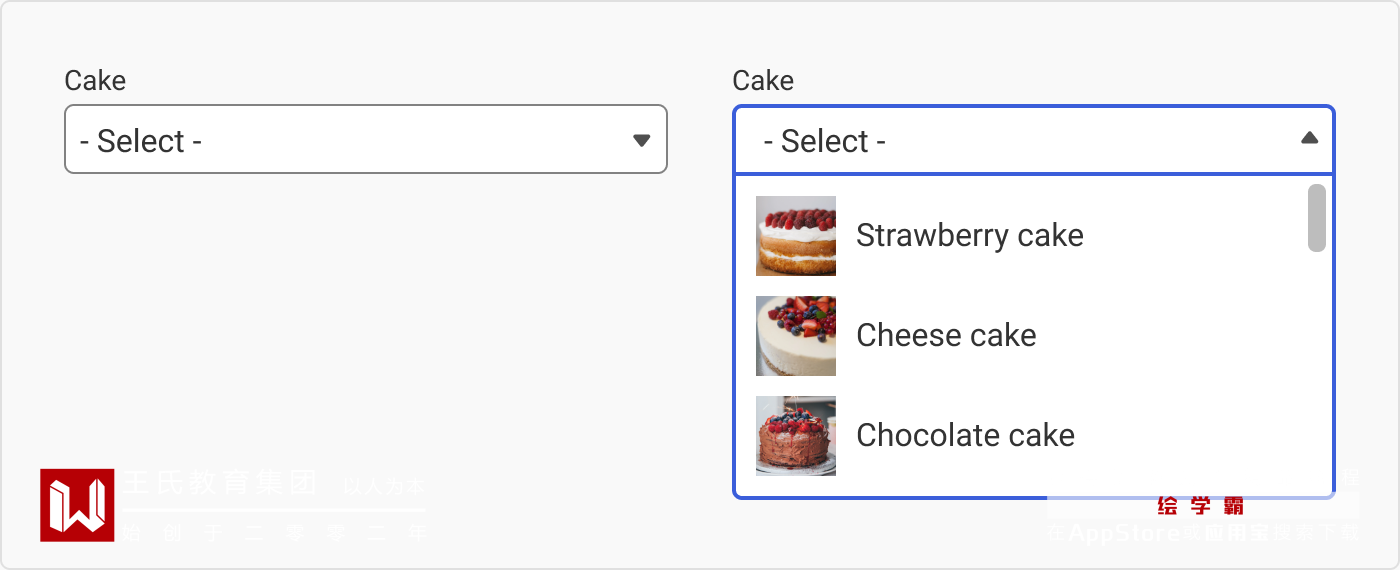Click the red 绘学霸 watermark text
The width and height of the screenshot is (1400, 570).
(1200, 506)
